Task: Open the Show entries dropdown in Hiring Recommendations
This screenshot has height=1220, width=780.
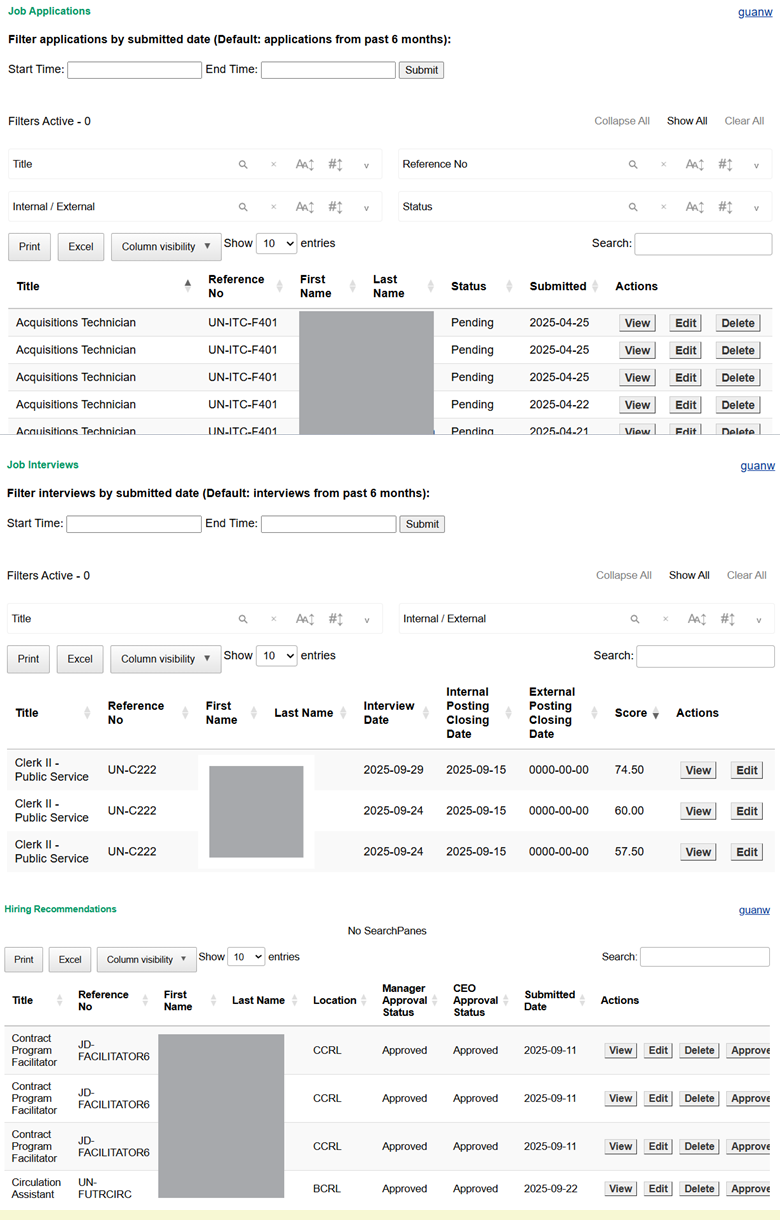Action: 246,957
